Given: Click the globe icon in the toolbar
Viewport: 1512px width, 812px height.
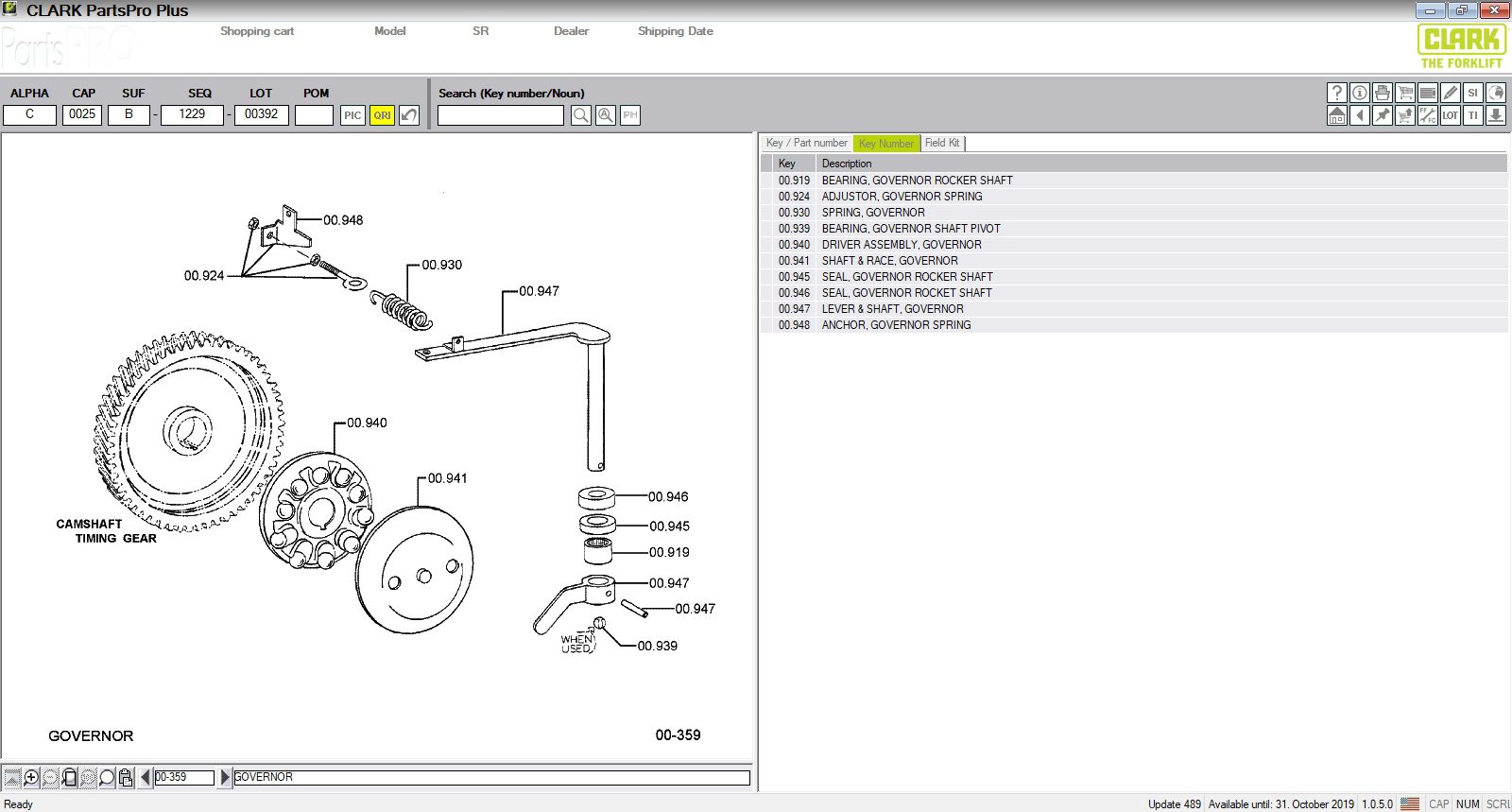Looking at the screenshot, I should click(1495, 93).
